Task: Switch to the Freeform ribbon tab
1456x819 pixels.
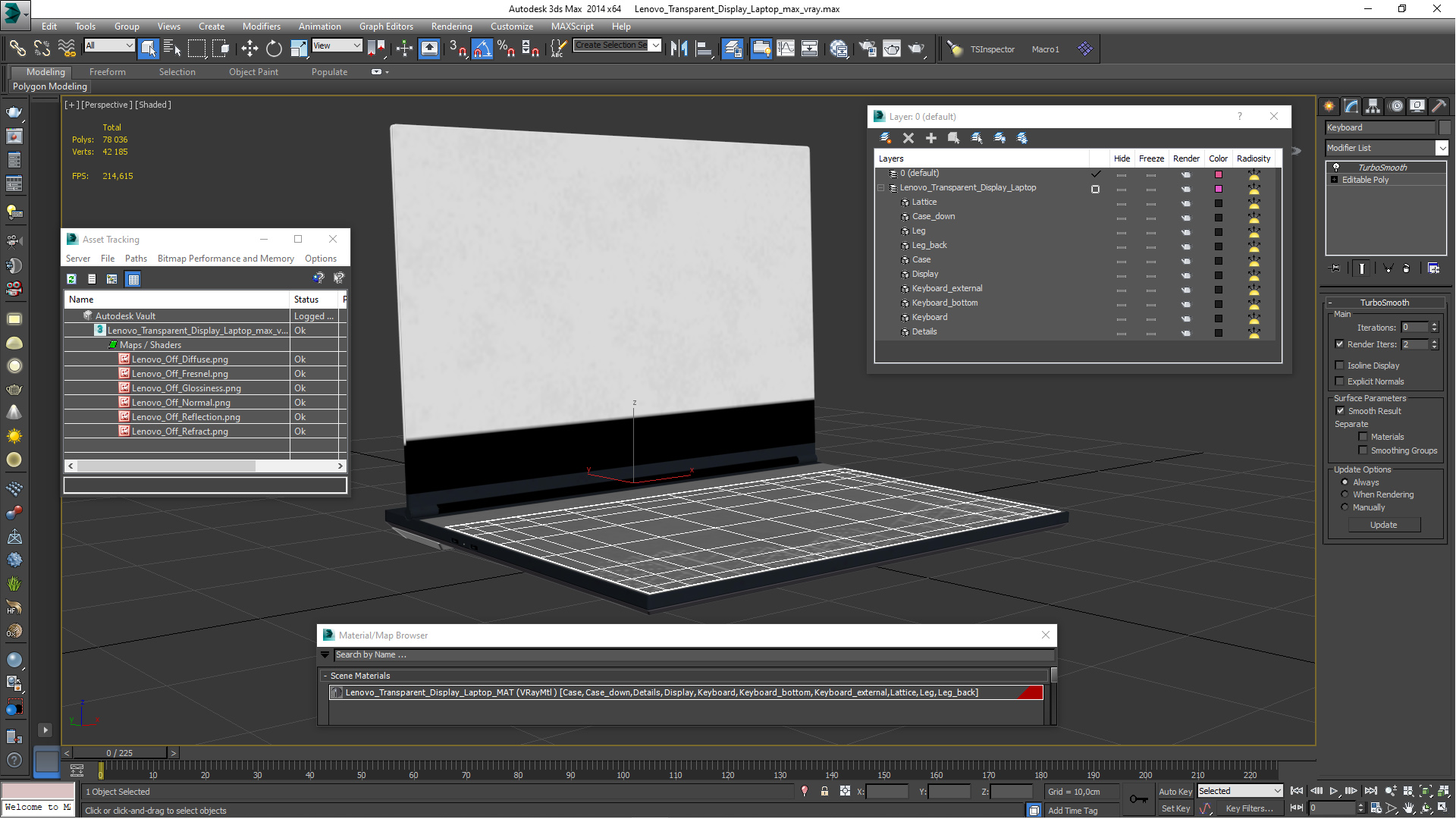Action: pyautogui.click(x=107, y=72)
